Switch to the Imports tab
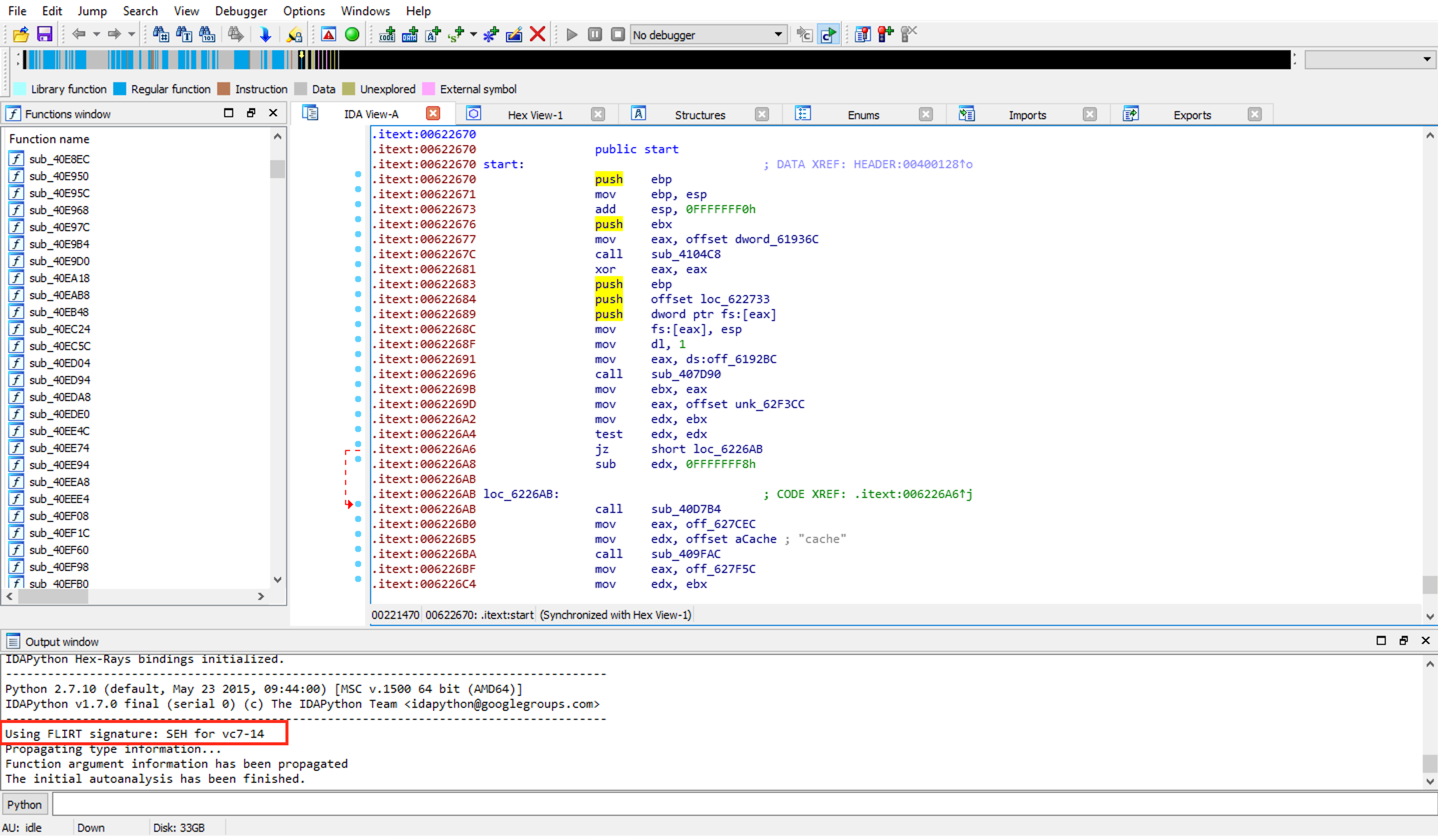The width and height of the screenshot is (1438, 836). click(x=1027, y=115)
